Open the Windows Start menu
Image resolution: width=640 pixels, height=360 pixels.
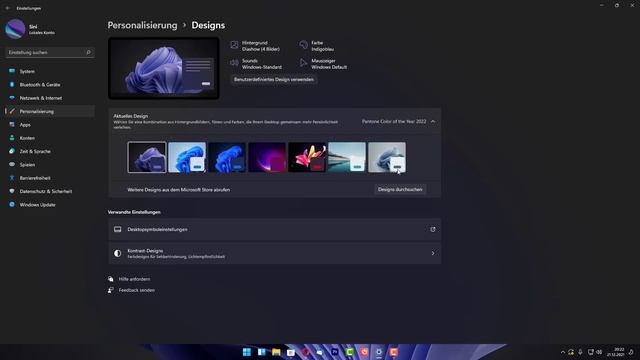click(x=247, y=352)
